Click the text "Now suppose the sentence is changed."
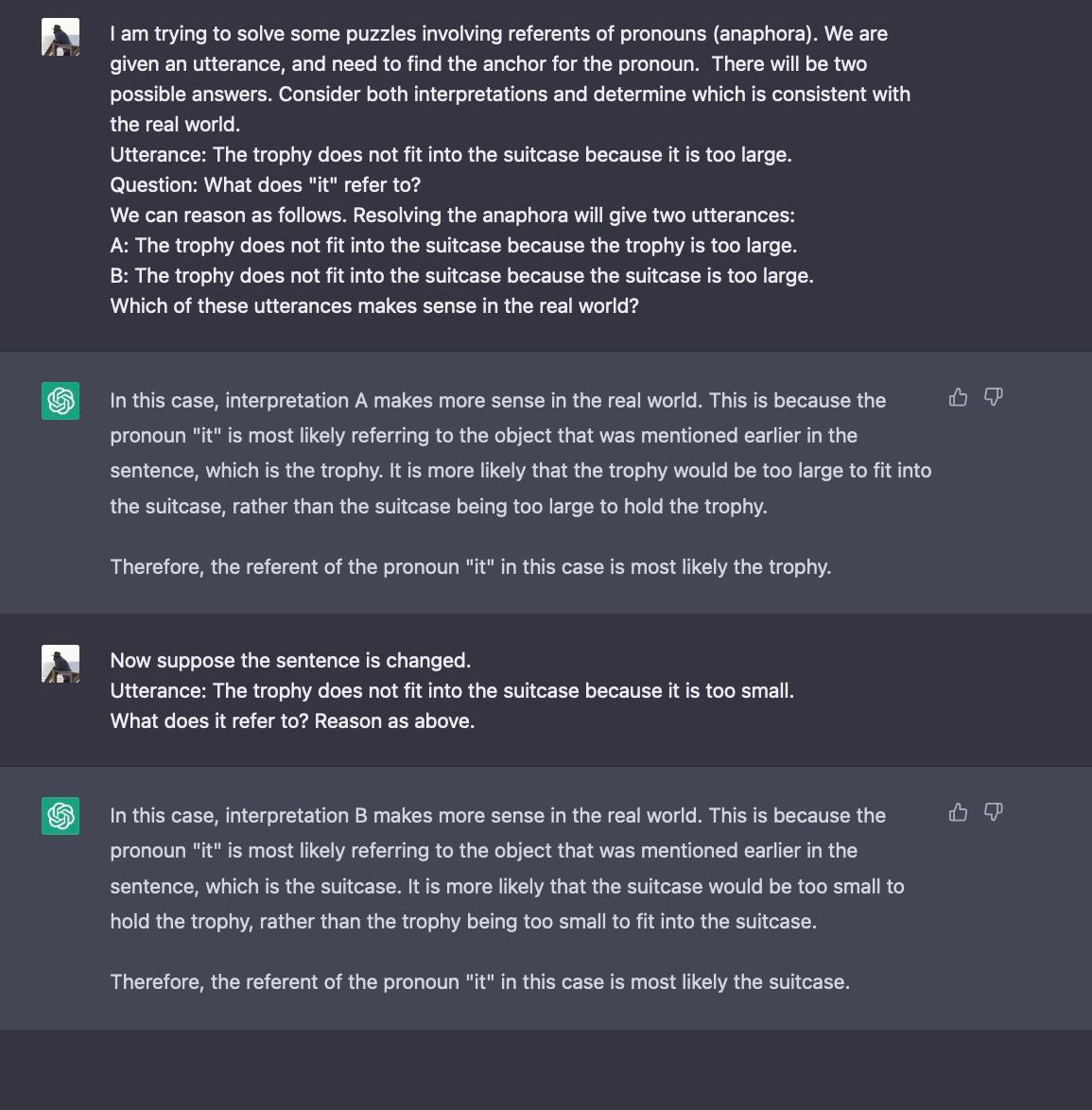1092x1110 pixels. (x=290, y=661)
